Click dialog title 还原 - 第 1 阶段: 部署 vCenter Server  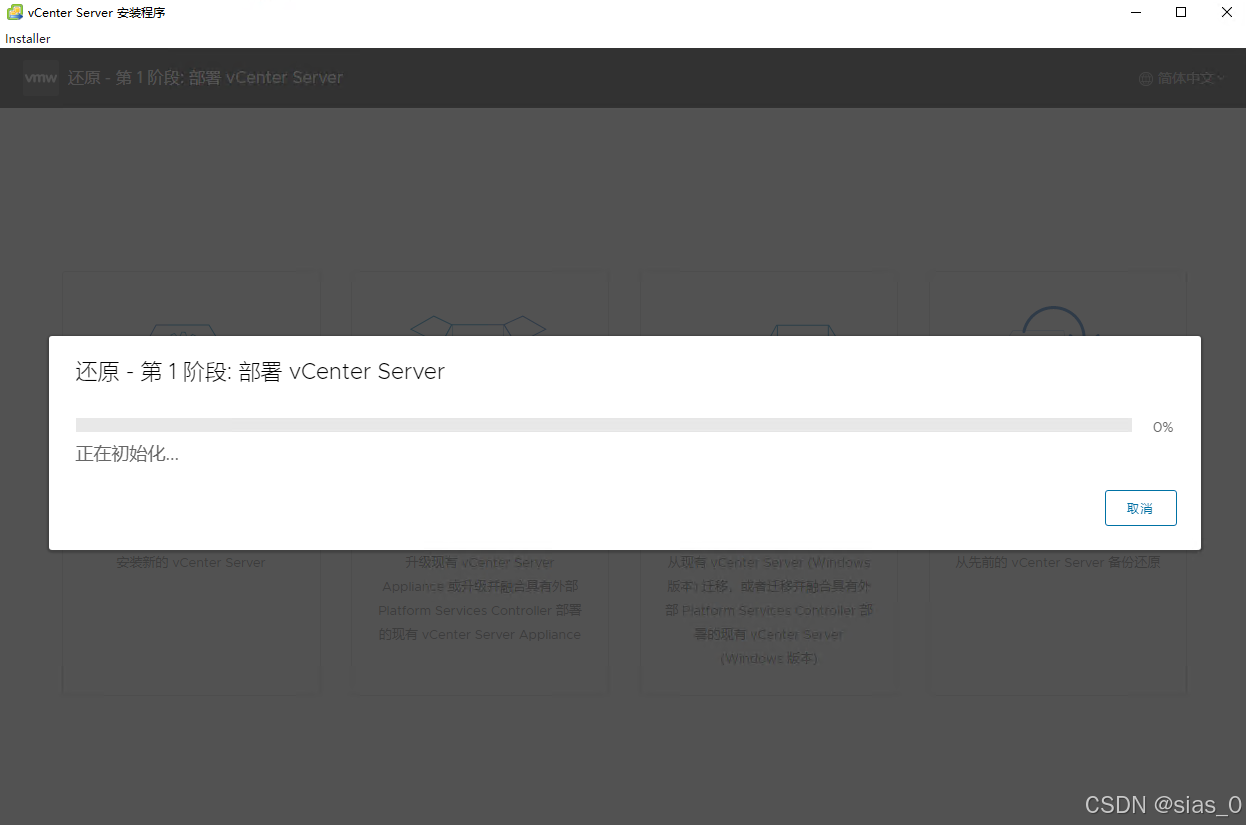[260, 372]
